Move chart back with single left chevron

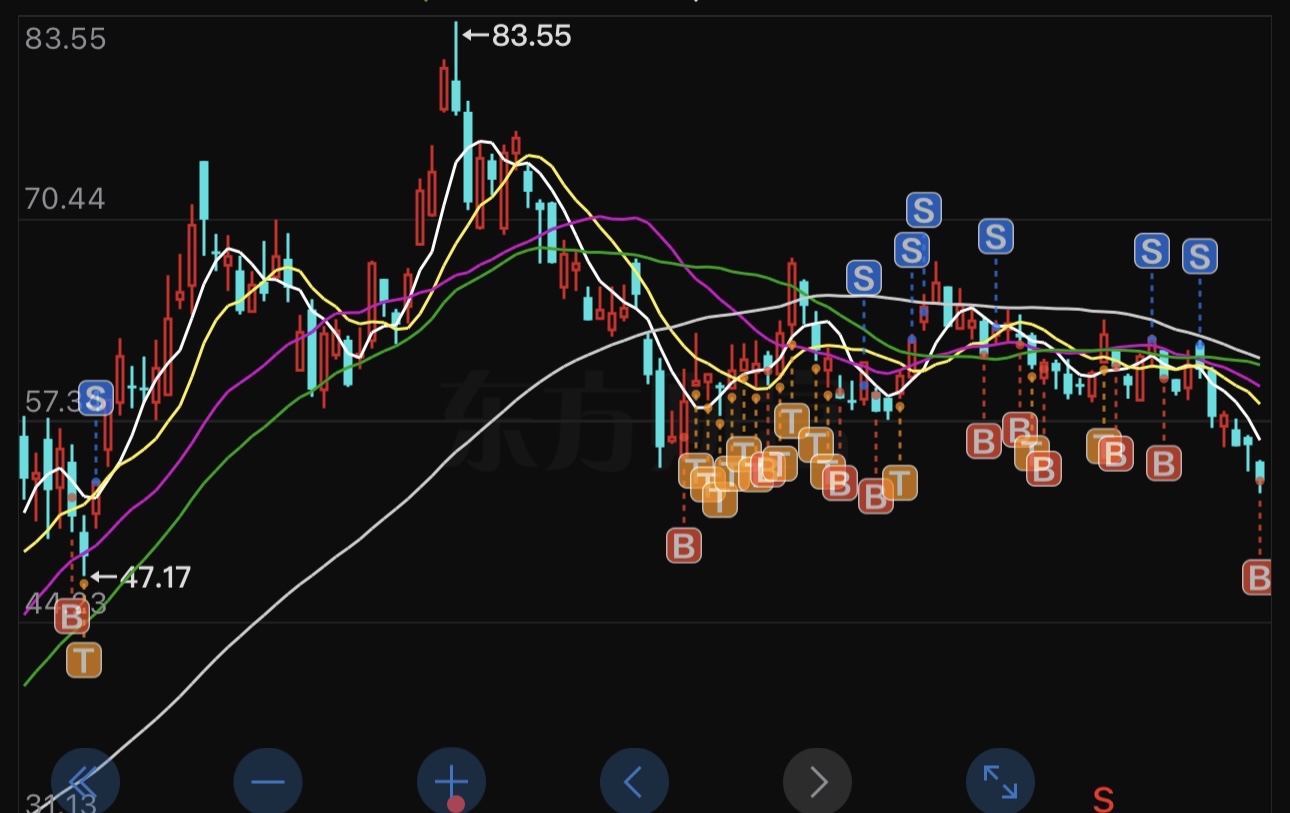point(634,781)
